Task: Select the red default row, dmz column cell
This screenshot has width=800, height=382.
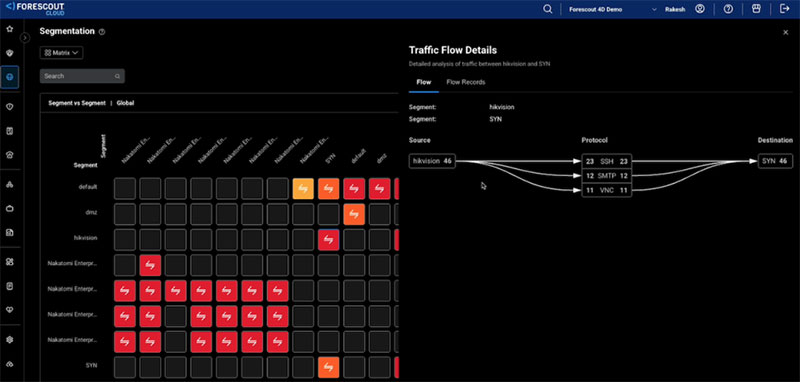Action: (380, 189)
